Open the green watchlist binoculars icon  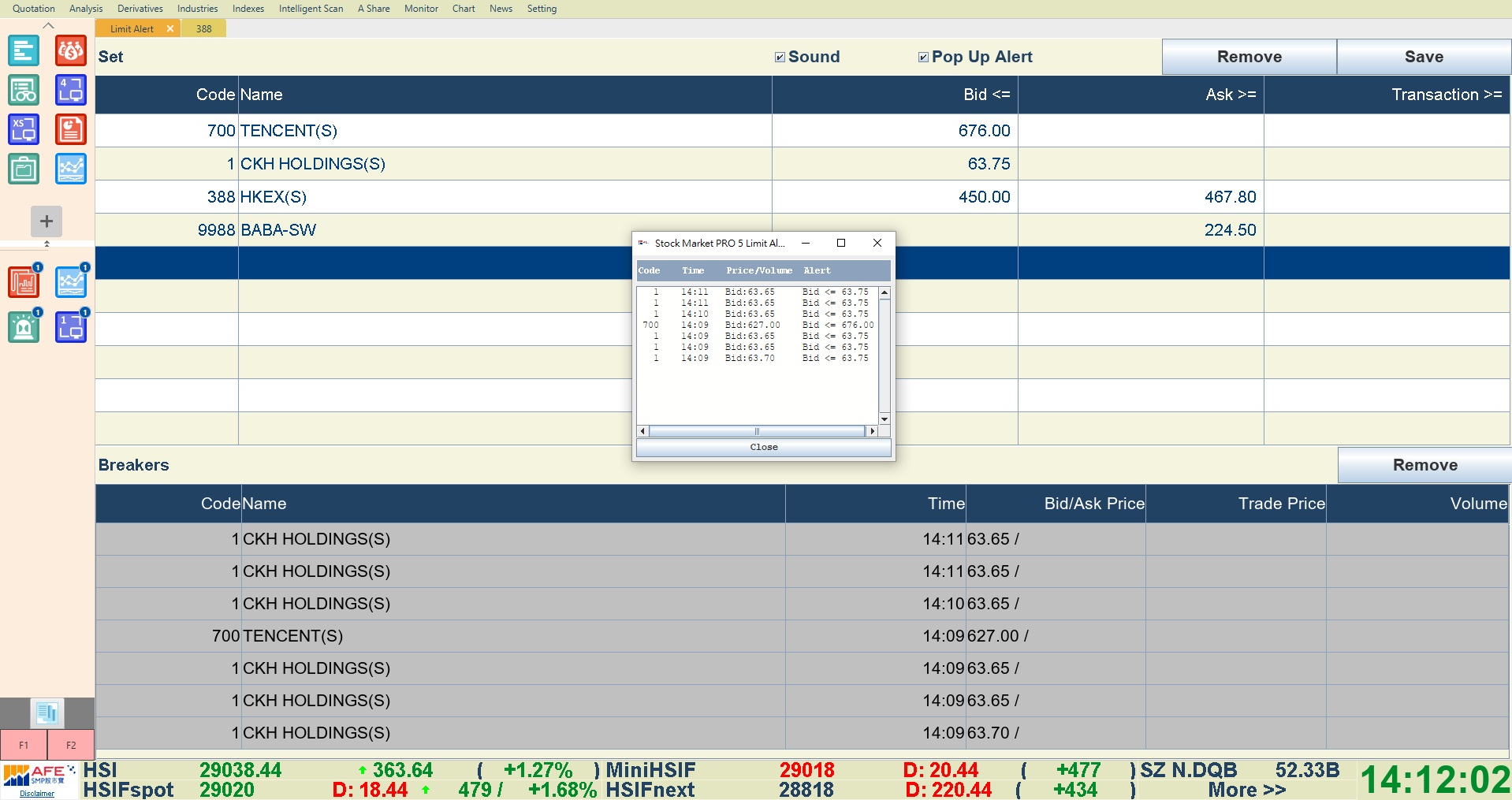24,90
